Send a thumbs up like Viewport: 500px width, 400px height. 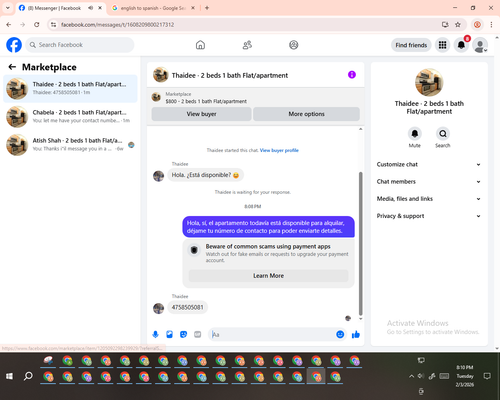tap(356, 334)
